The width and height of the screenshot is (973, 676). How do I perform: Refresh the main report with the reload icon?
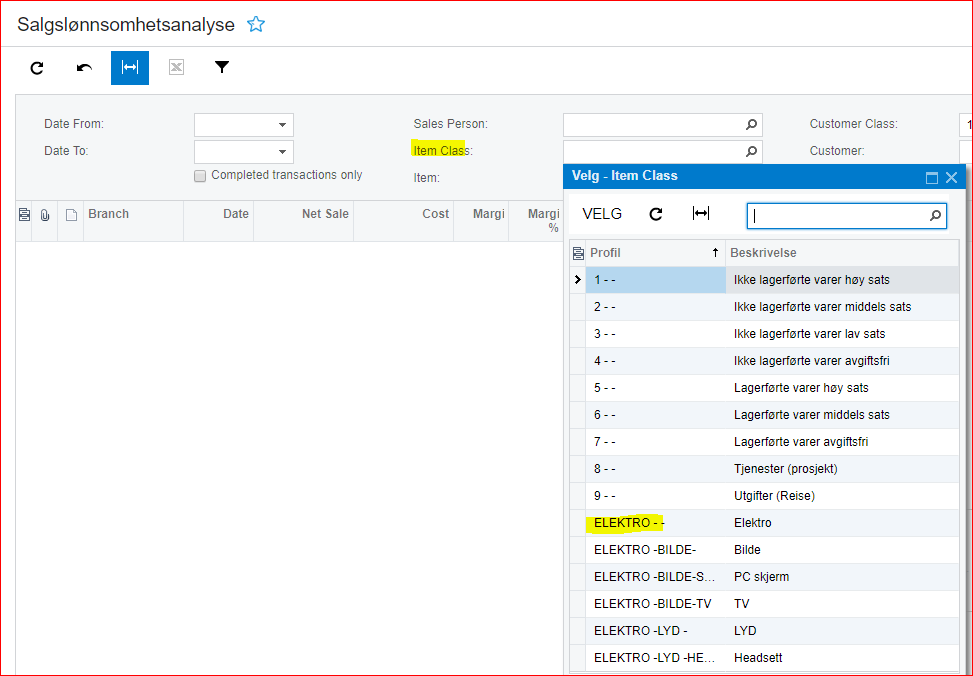coord(37,68)
